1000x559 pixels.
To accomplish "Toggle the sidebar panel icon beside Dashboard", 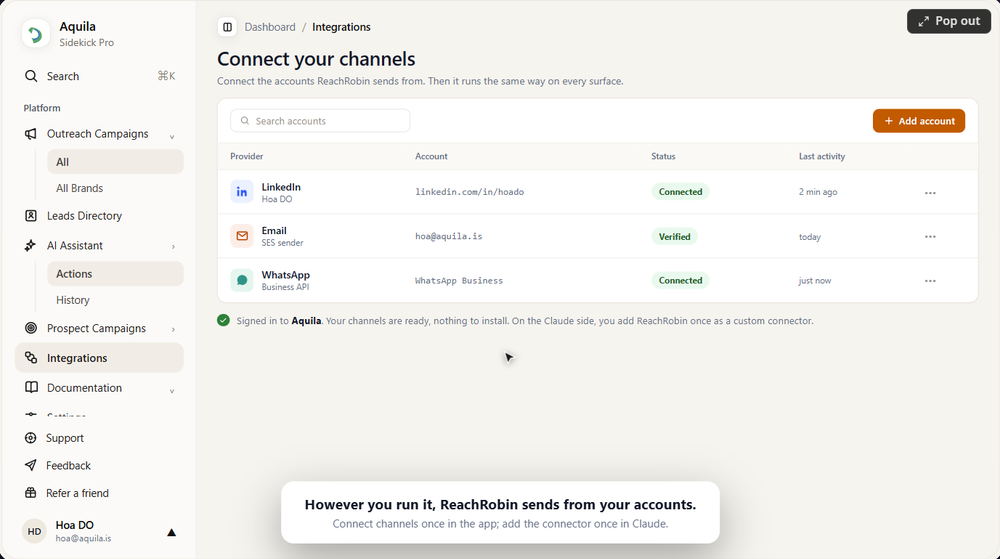I will [227, 27].
